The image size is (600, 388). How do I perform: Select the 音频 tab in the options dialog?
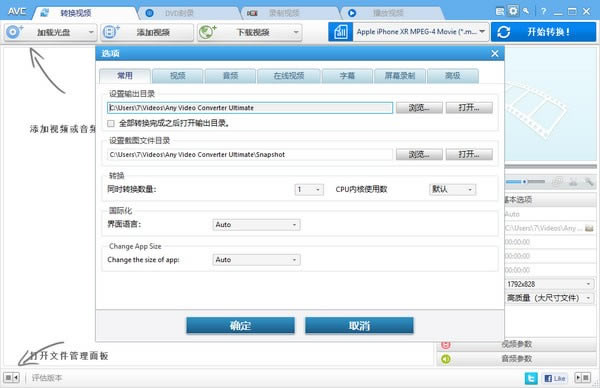(x=230, y=76)
